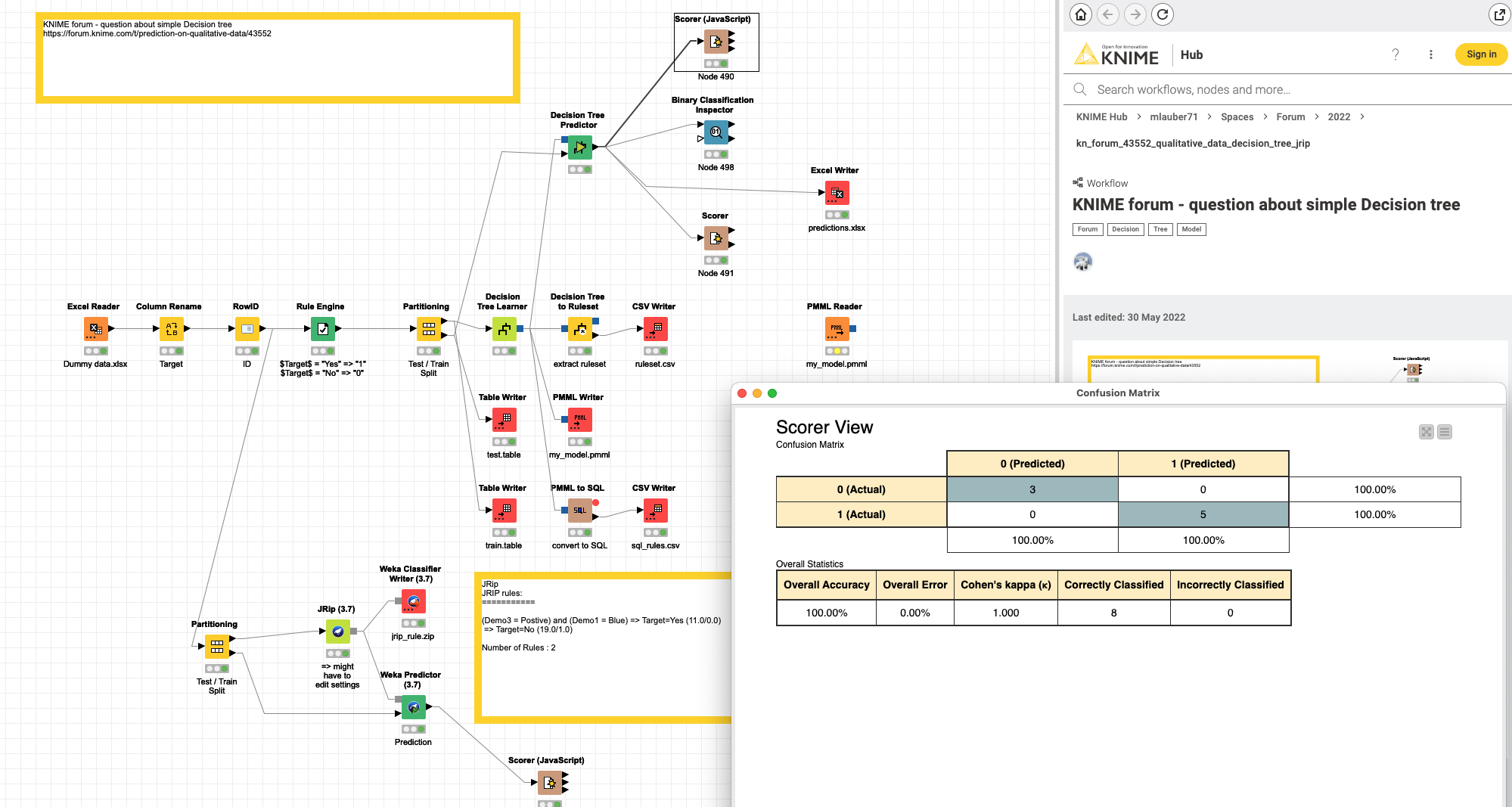The image size is (1512, 807).
Task: Click the Decision tag
Action: [x=1125, y=229]
